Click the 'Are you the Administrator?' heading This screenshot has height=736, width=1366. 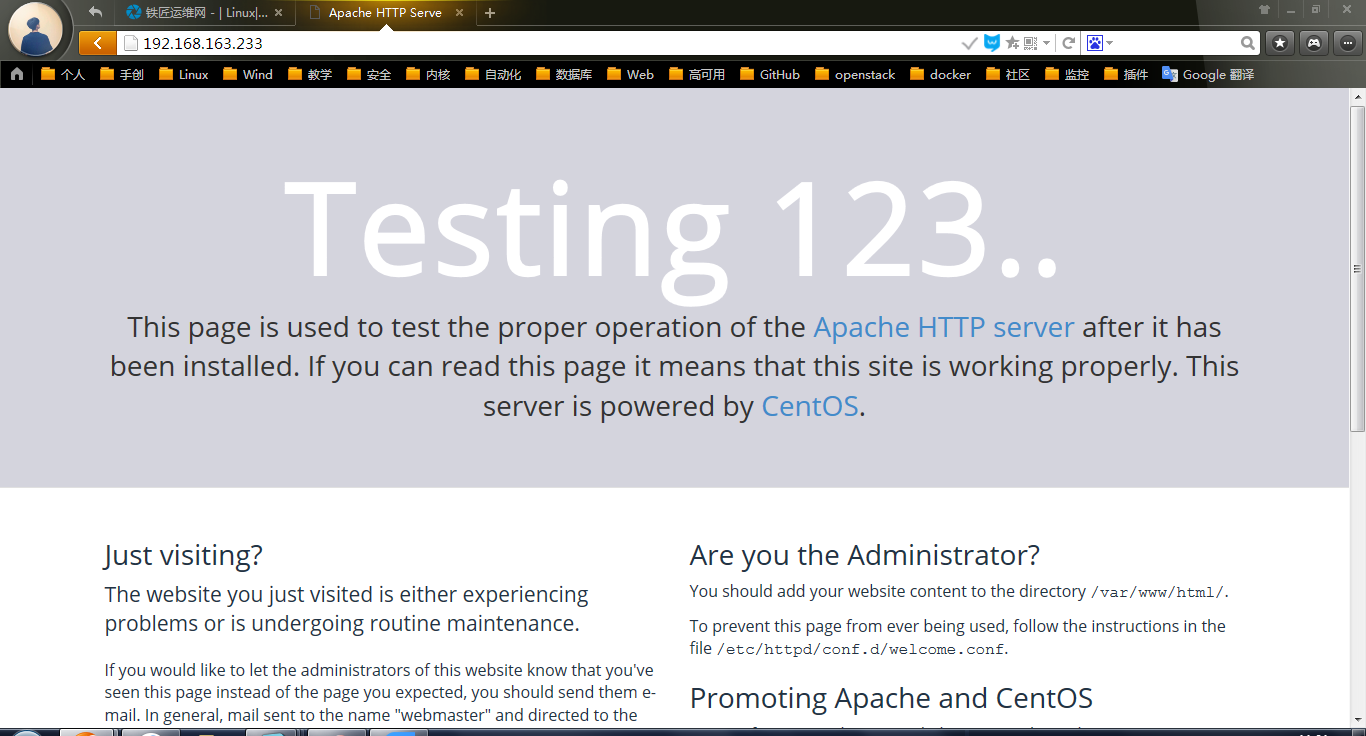[865, 555]
